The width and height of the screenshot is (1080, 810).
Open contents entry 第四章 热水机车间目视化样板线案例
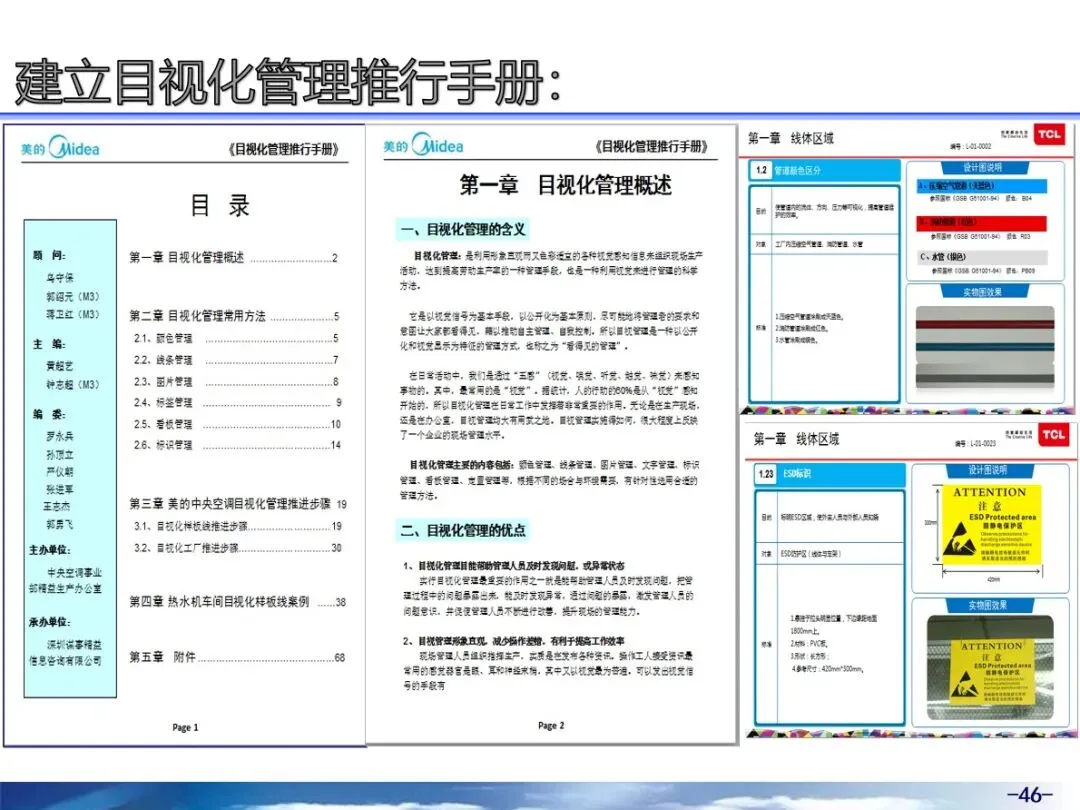(238, 602)
